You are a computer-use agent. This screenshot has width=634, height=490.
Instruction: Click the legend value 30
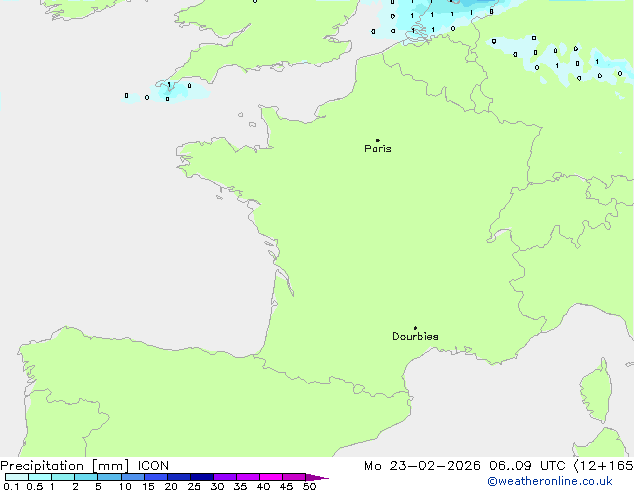pyautogui.click(x=217, y=486)
